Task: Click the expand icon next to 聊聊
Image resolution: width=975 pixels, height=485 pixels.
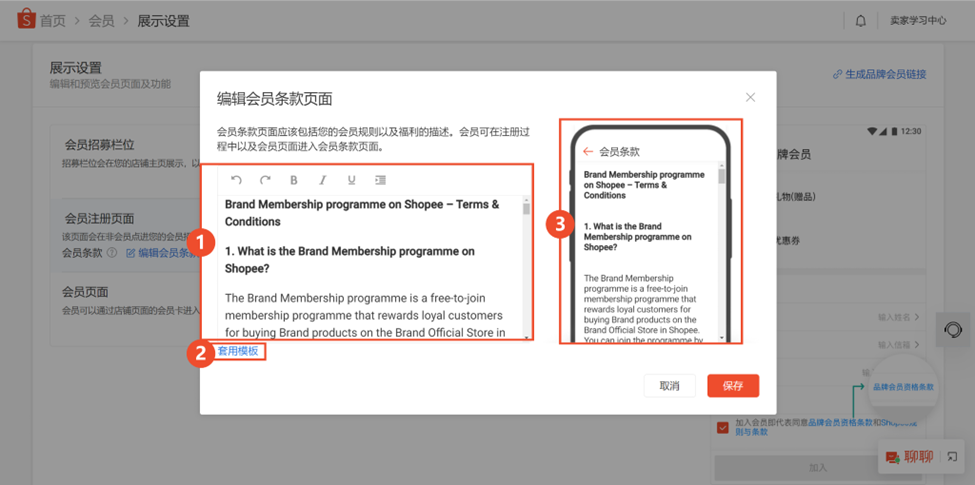Action: (952, 457)
